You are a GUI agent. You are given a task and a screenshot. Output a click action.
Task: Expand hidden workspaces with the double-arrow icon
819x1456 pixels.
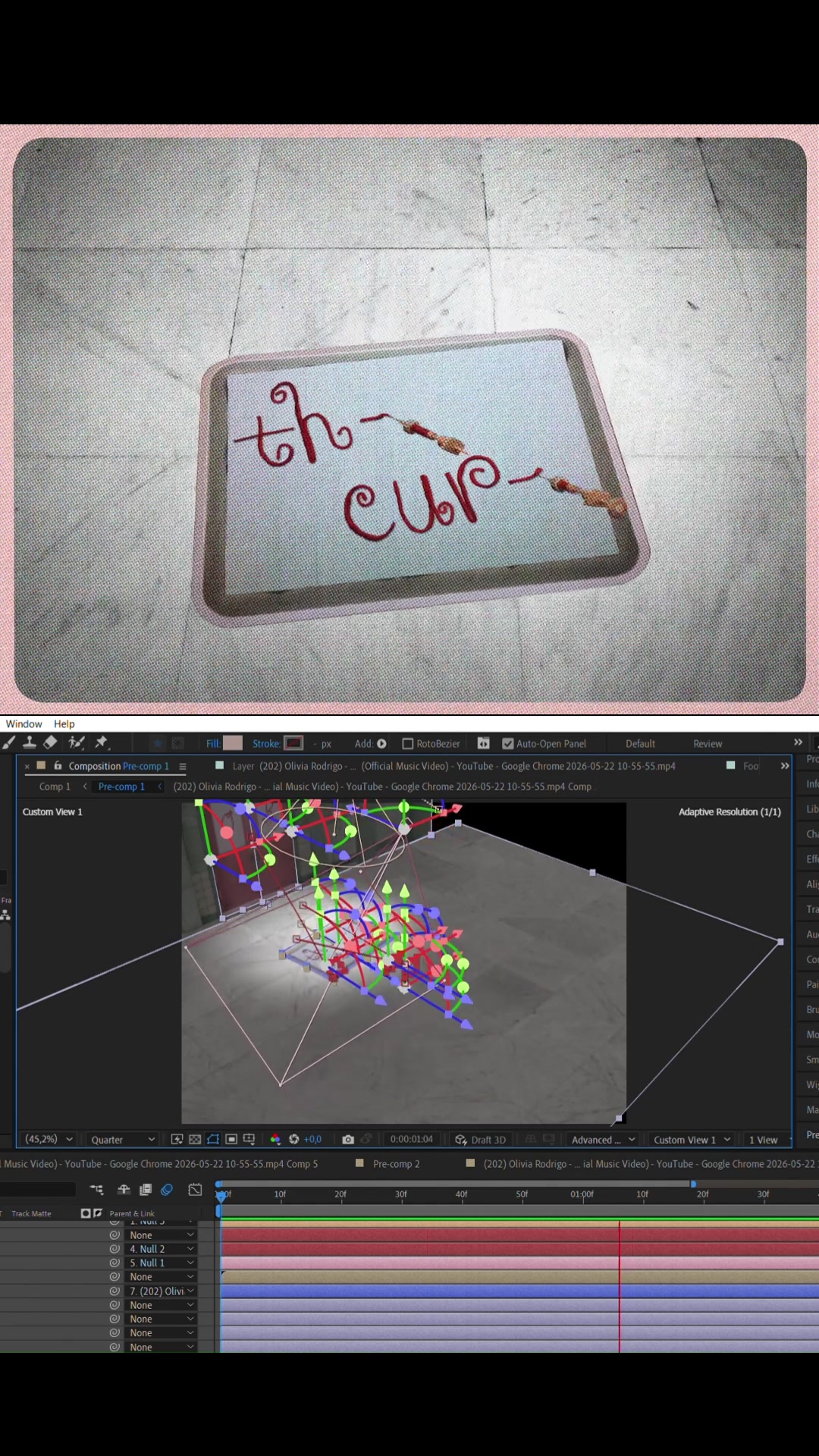[x=798, y=742]
